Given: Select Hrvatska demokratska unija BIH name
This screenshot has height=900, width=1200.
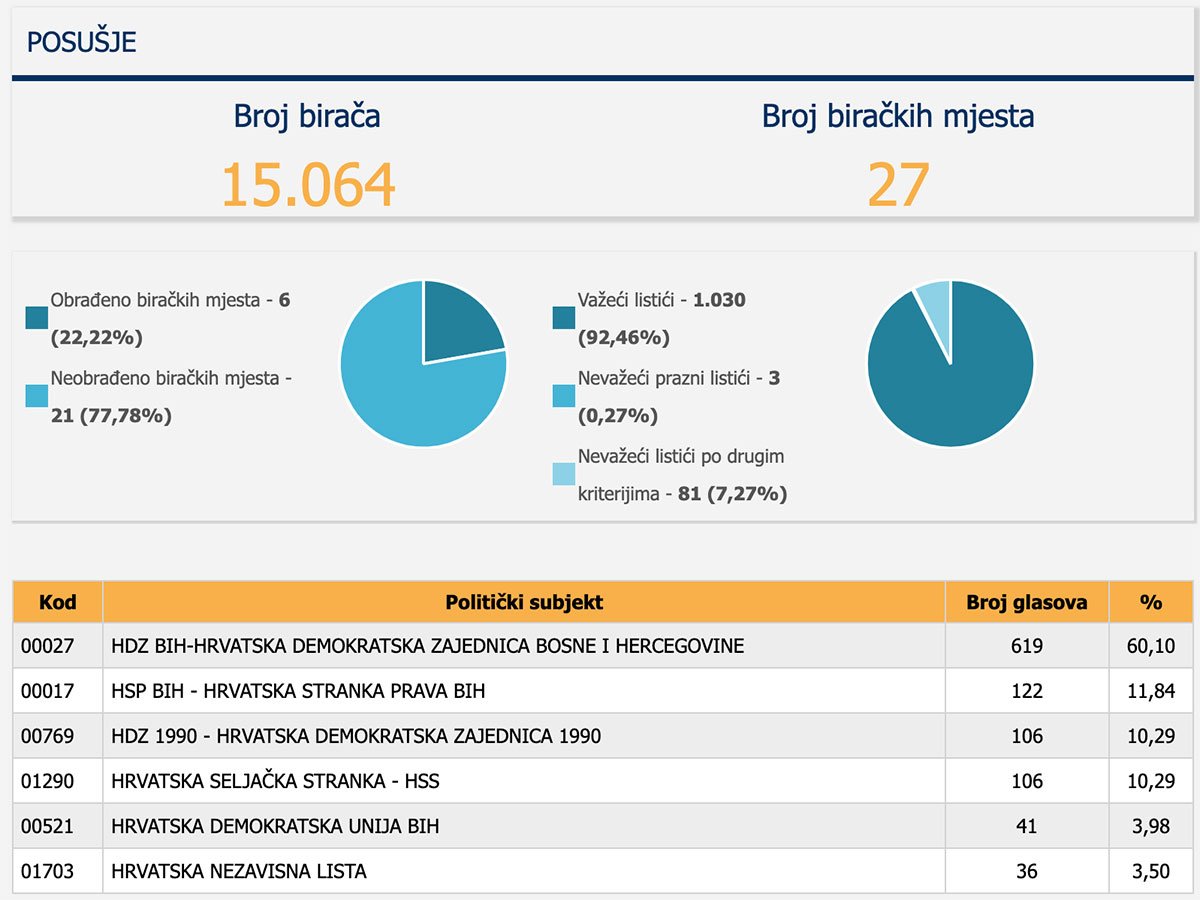Looking at the screenshot, I should click(275, 826).
